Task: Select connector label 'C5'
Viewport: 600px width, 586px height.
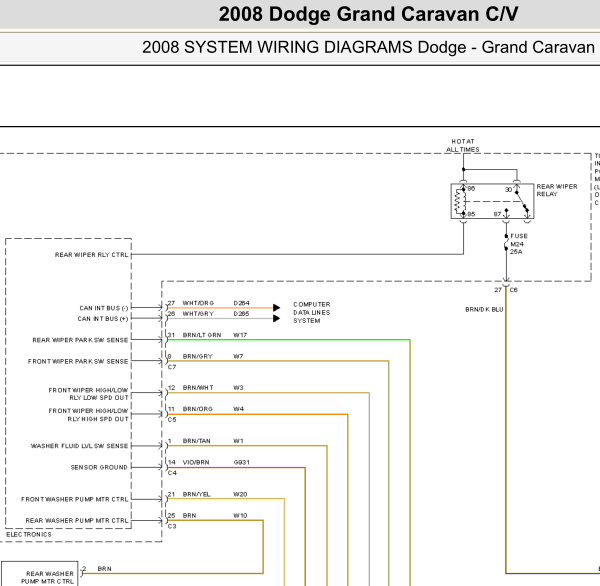Action: click(172, 420)
